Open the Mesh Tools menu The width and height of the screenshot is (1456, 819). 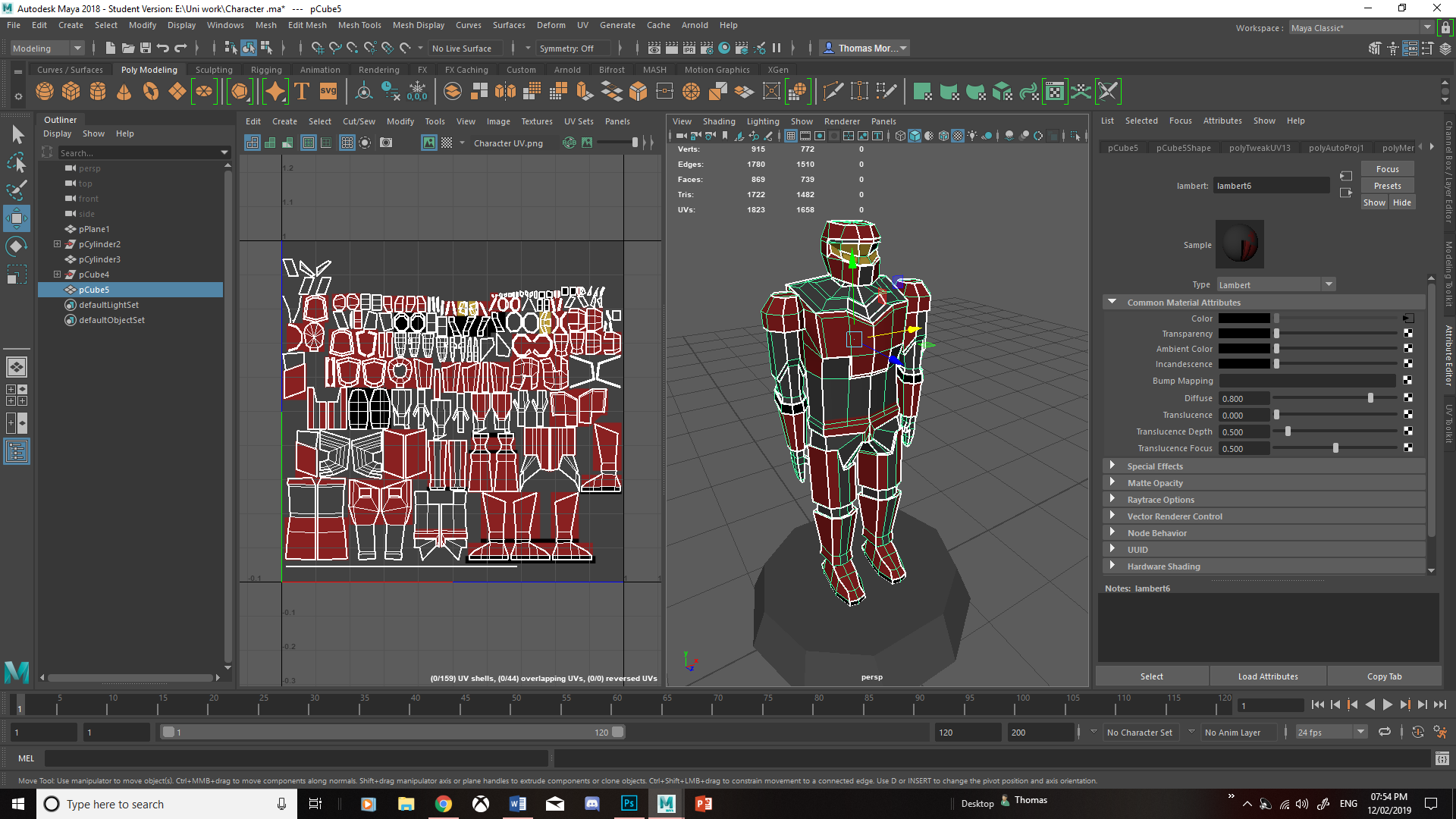pyautogui.click(x=359, y=25)
